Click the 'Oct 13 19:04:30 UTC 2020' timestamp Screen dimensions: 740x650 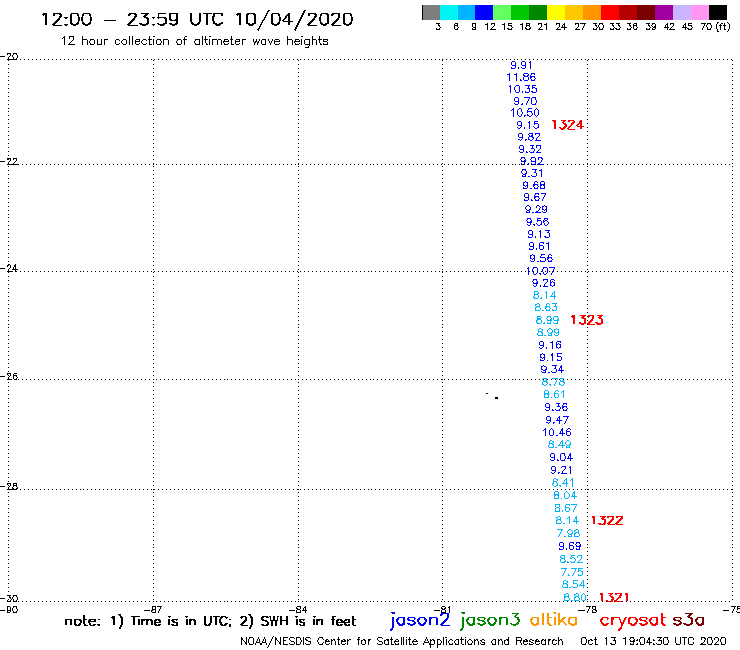[x=653, y=642]
